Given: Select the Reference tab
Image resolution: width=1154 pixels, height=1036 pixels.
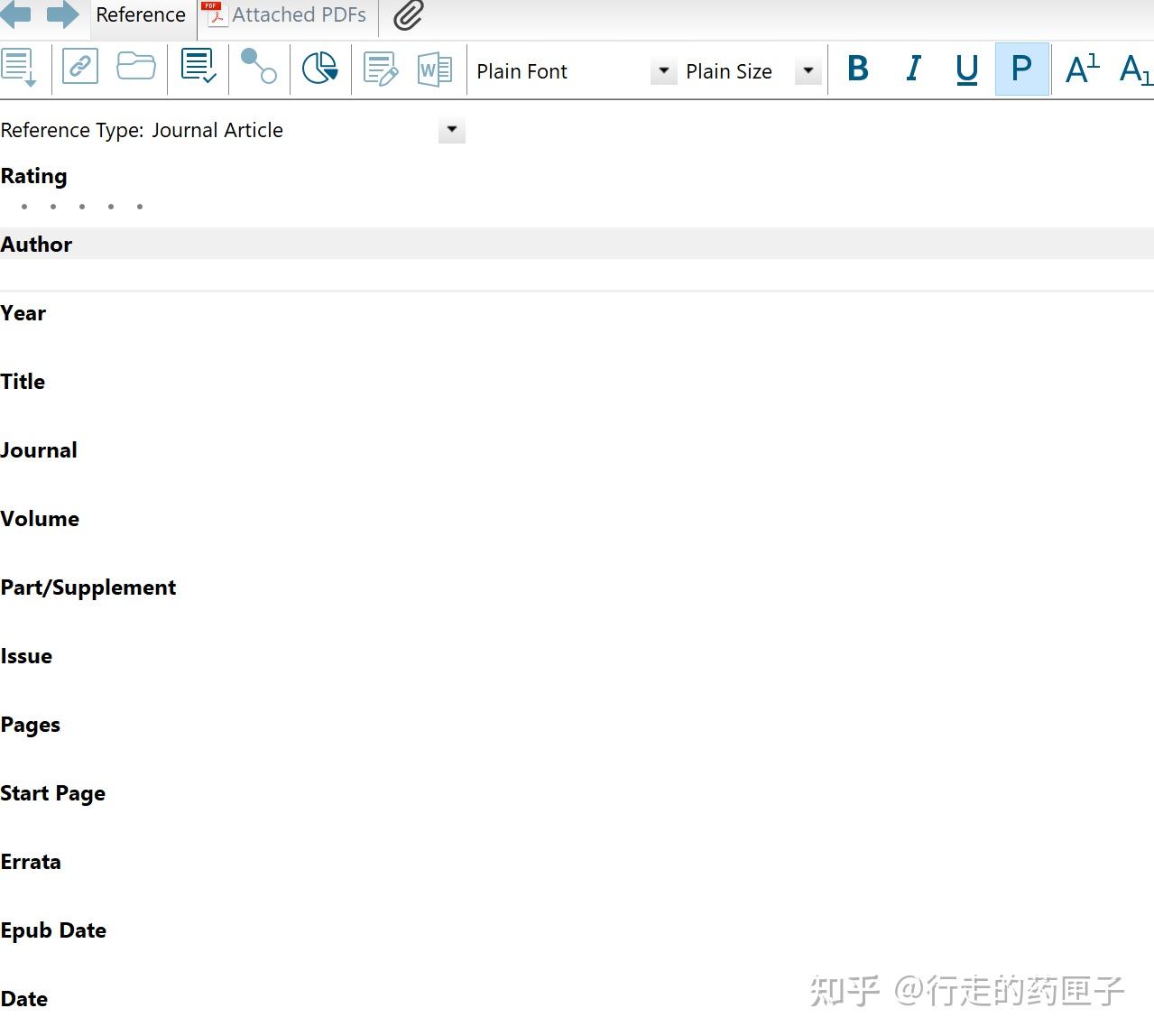Looking at the screenshot, I should 141,14.
